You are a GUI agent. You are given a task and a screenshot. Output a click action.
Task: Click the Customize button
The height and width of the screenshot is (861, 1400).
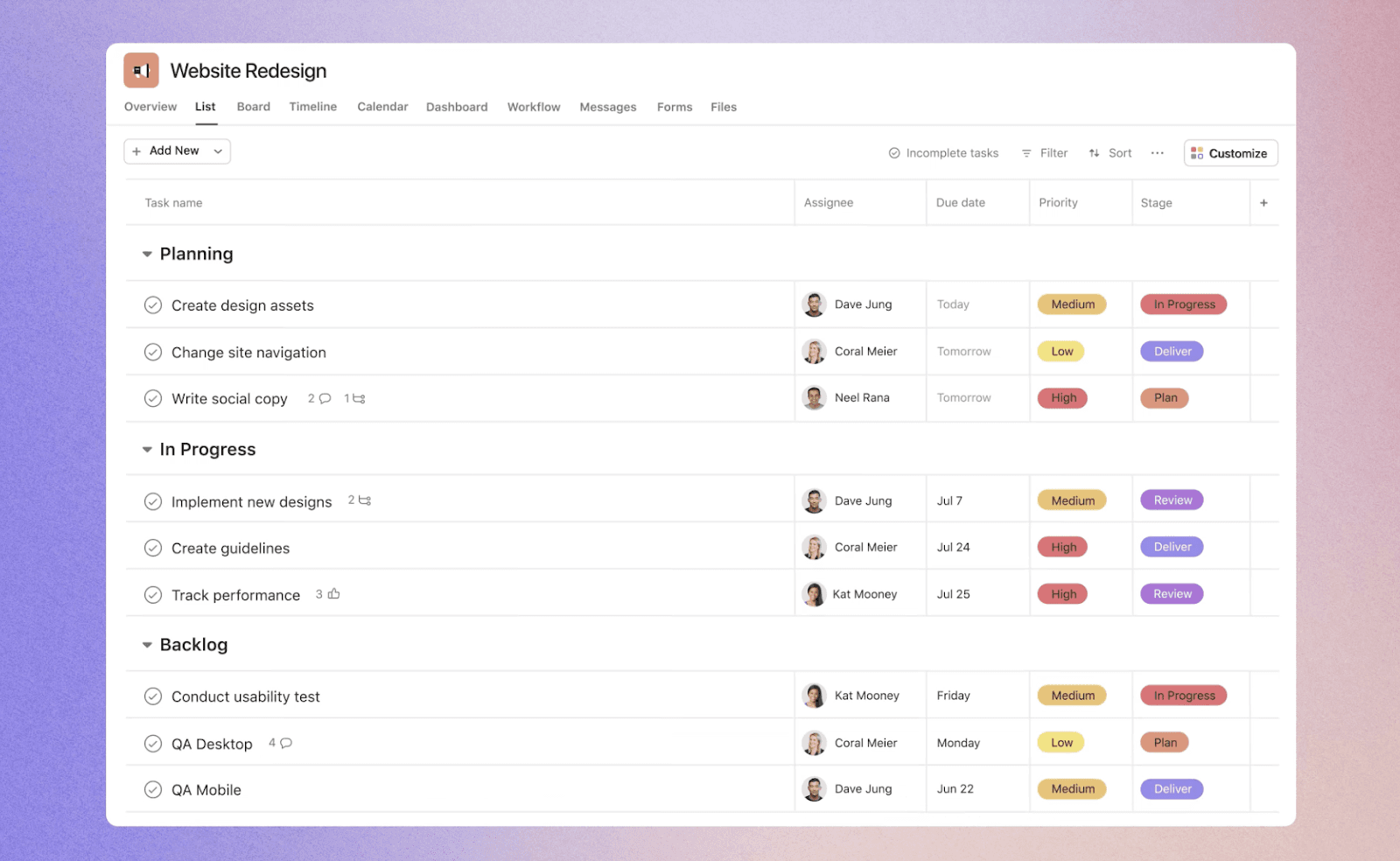coord(1230,152)
